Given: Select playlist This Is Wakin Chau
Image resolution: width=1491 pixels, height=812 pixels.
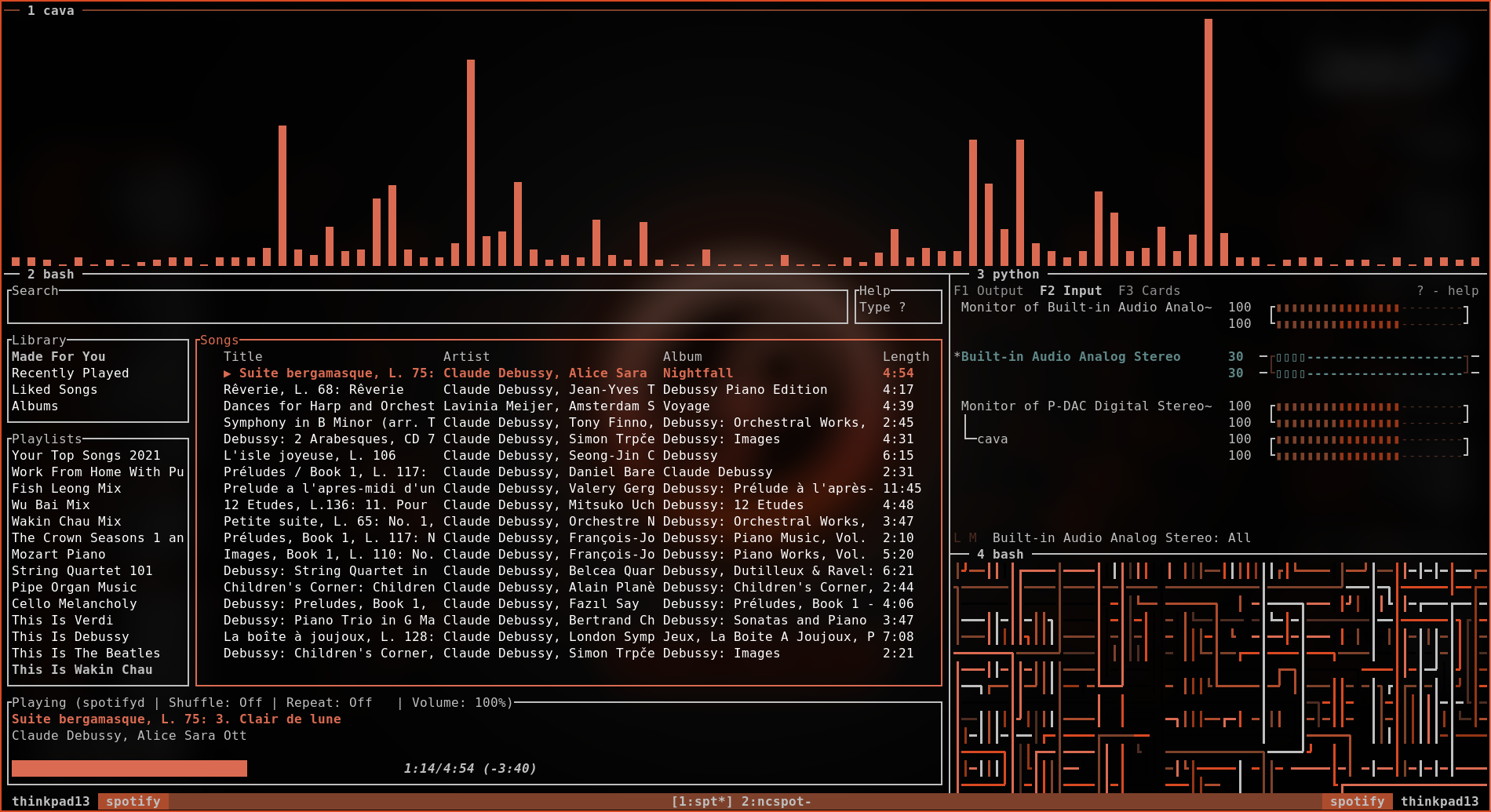Looking at the screenshot, I should click(x=82, y=670).
